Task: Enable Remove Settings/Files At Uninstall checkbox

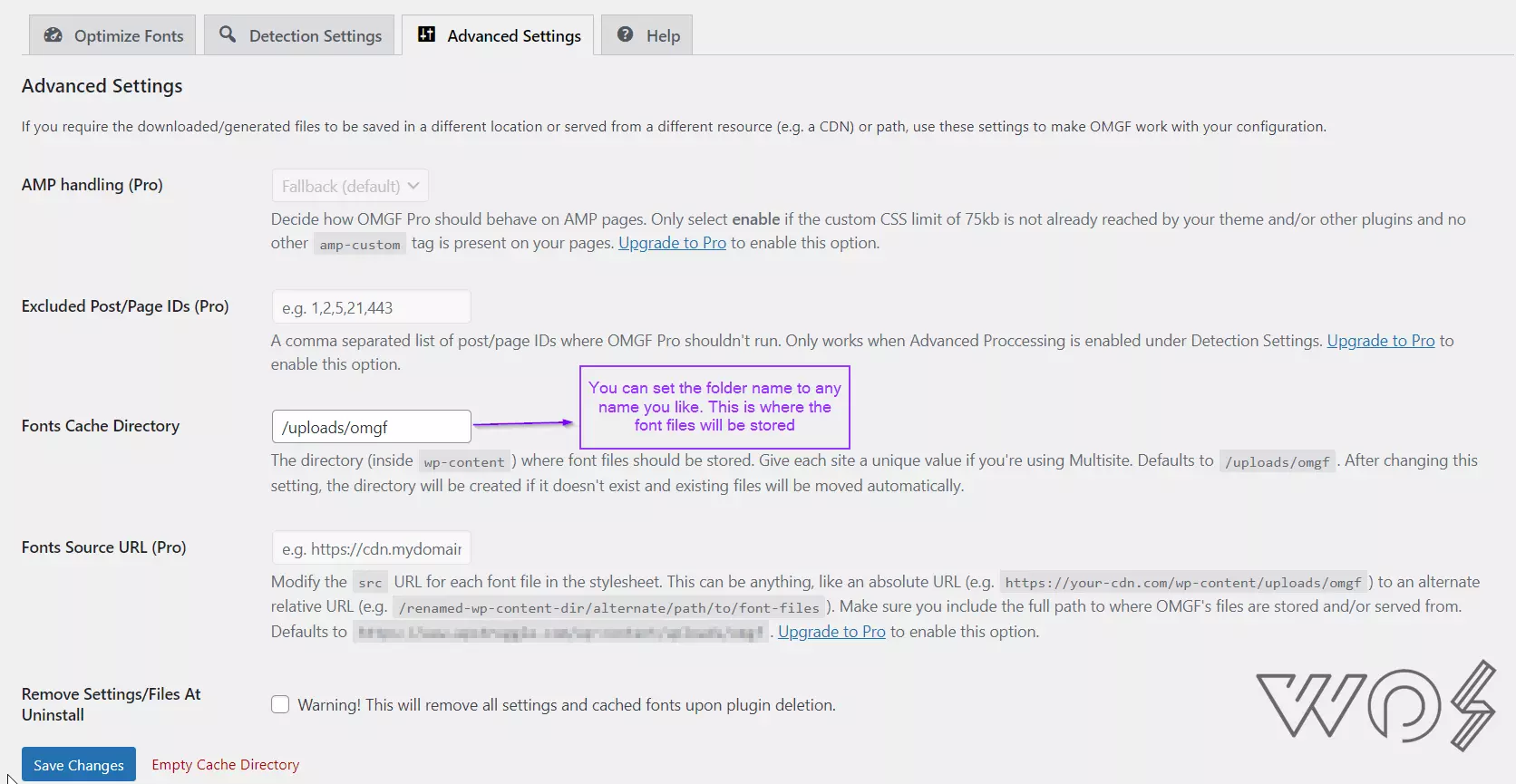Action: pyautogui.click(x=280, y=704)
